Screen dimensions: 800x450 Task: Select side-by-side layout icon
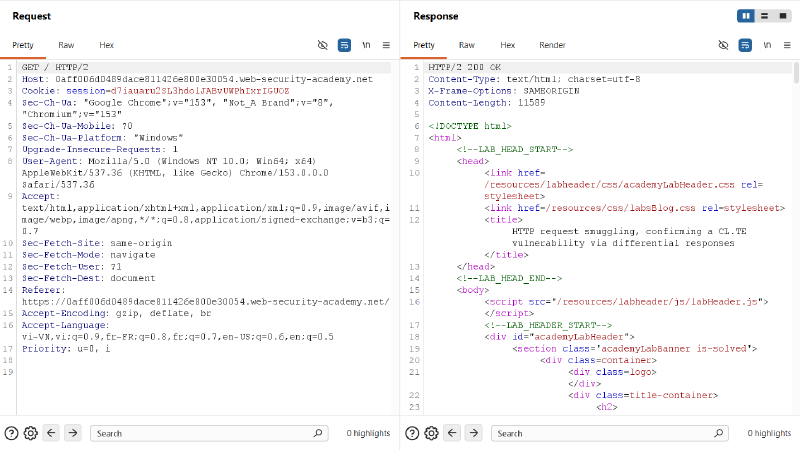[x=745, y=16]
